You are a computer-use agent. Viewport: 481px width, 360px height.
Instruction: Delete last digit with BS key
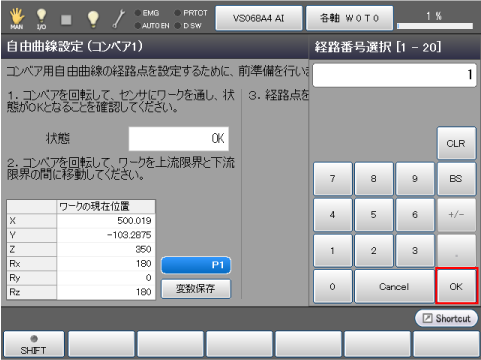pos(456,179)
